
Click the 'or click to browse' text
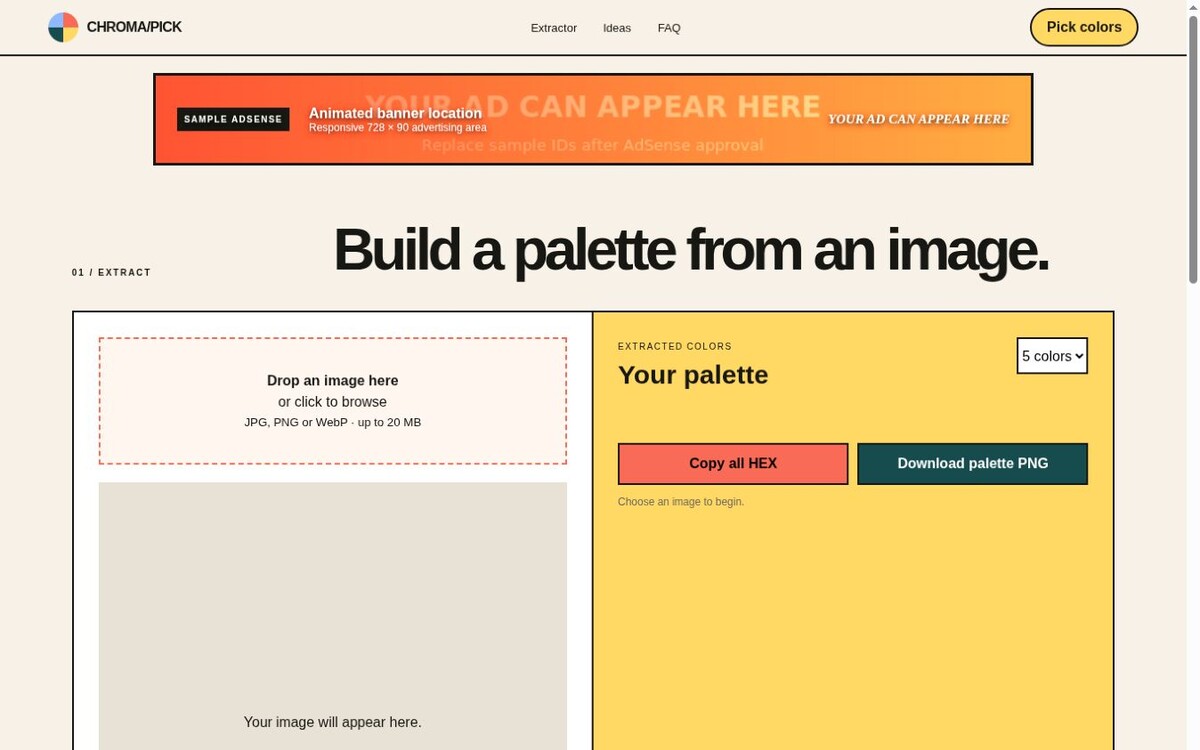(333, 402)
